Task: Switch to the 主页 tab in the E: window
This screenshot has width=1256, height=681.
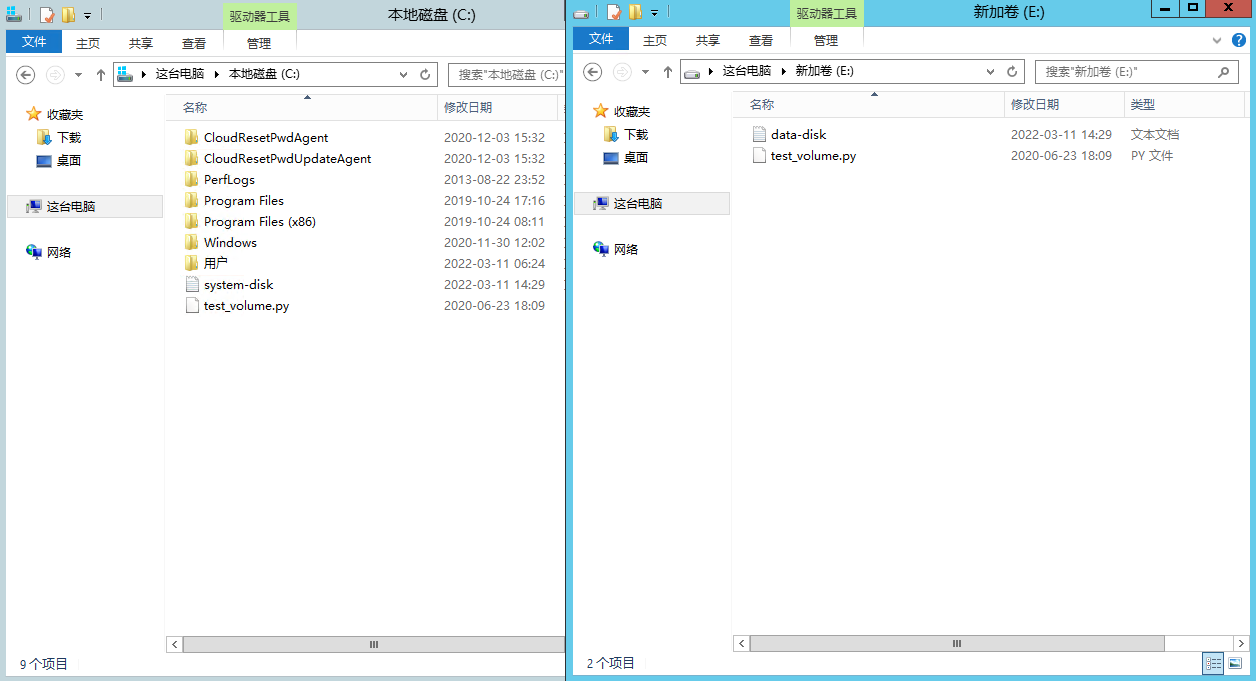Action: tap(655, 40)
